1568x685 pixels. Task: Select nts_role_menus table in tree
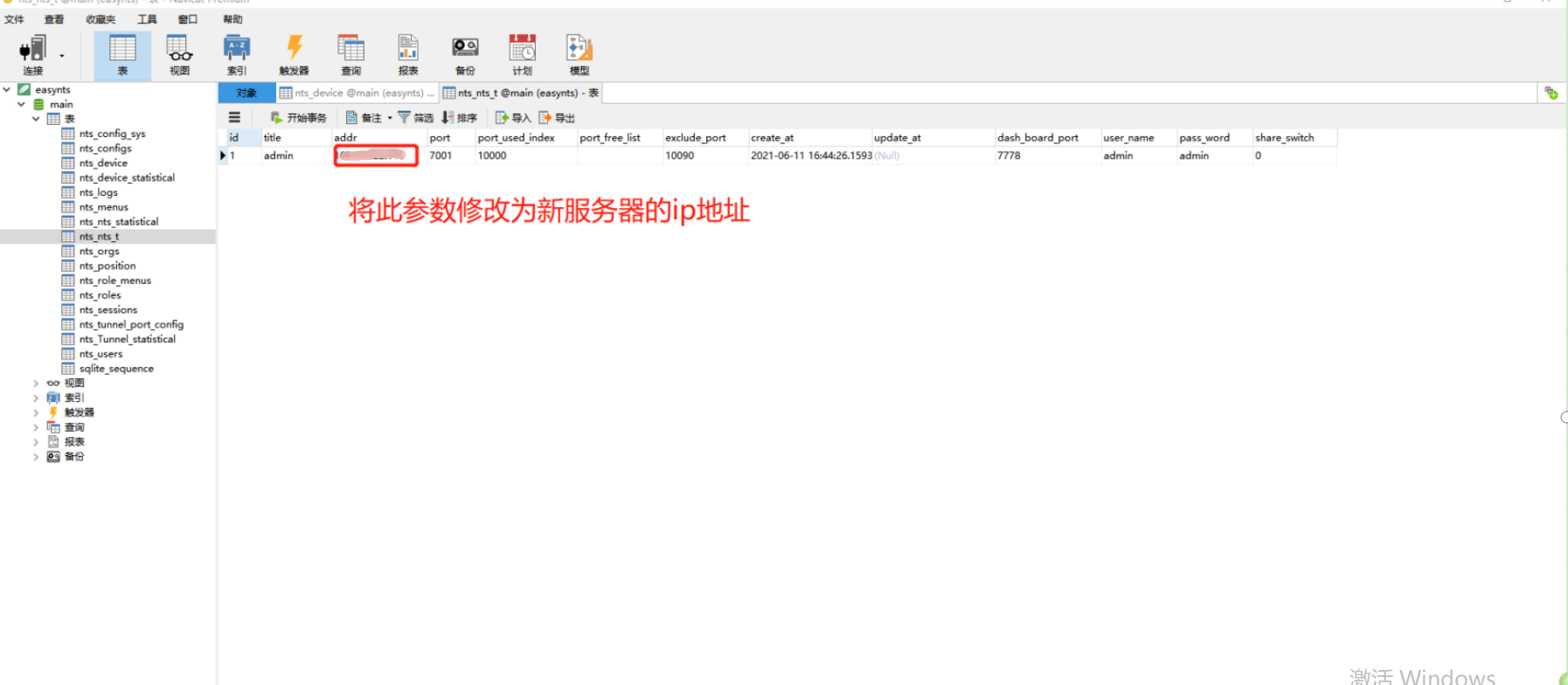[114, 280]
